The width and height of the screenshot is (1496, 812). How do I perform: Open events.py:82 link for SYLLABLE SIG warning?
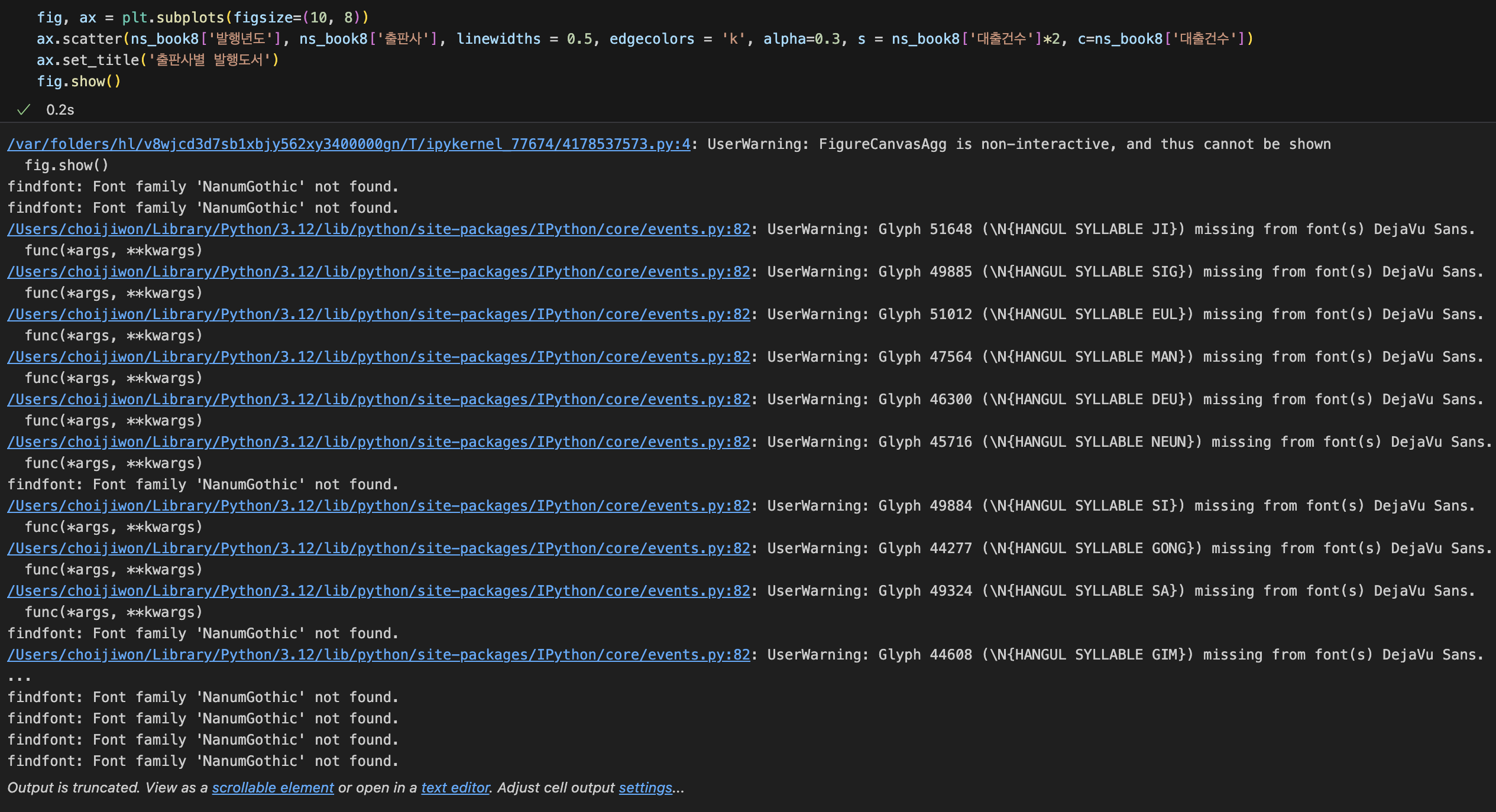click(378, 272)
